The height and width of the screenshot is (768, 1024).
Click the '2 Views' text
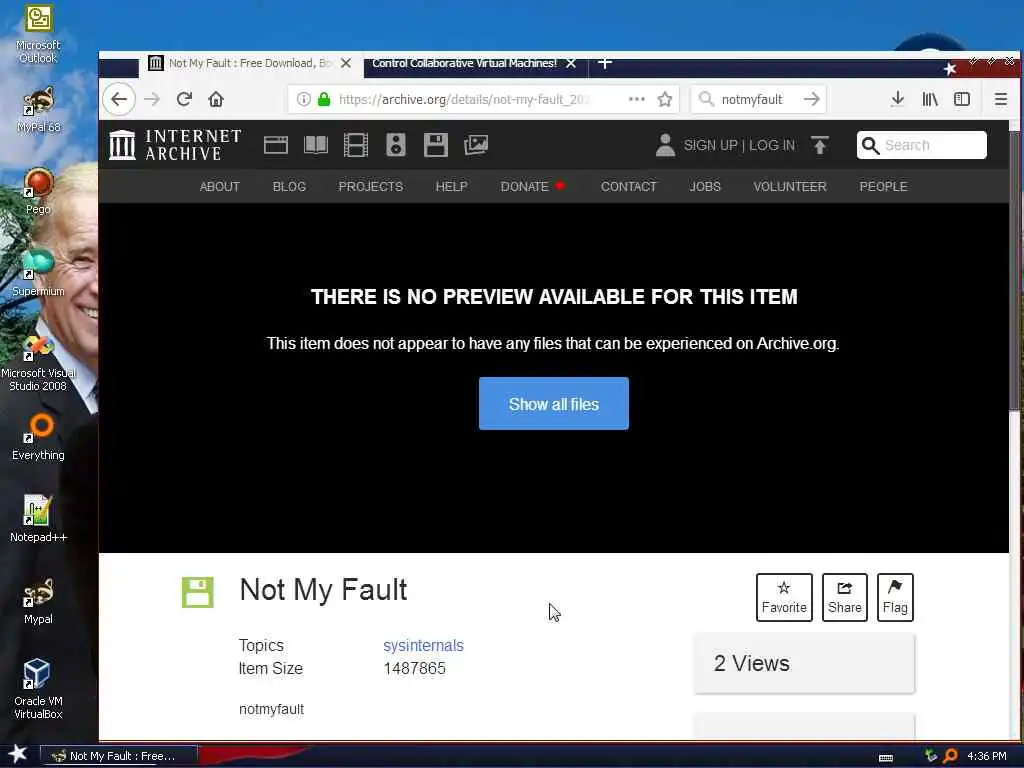751,663
